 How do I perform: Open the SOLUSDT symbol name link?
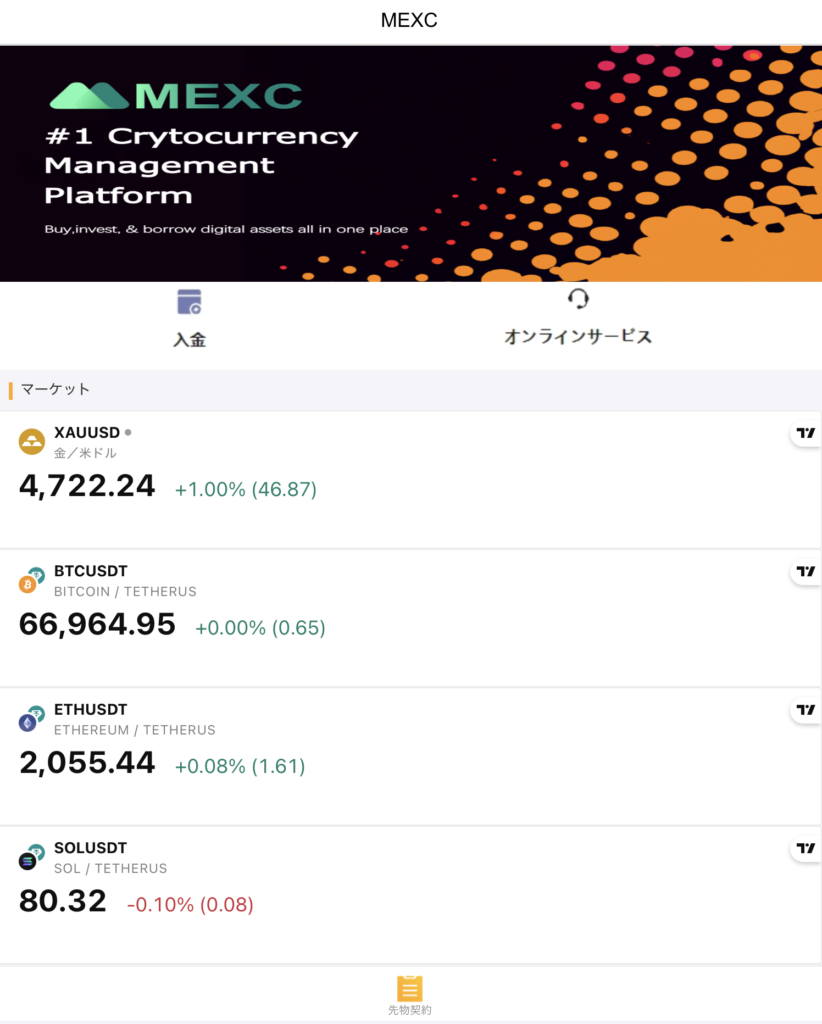91,848
